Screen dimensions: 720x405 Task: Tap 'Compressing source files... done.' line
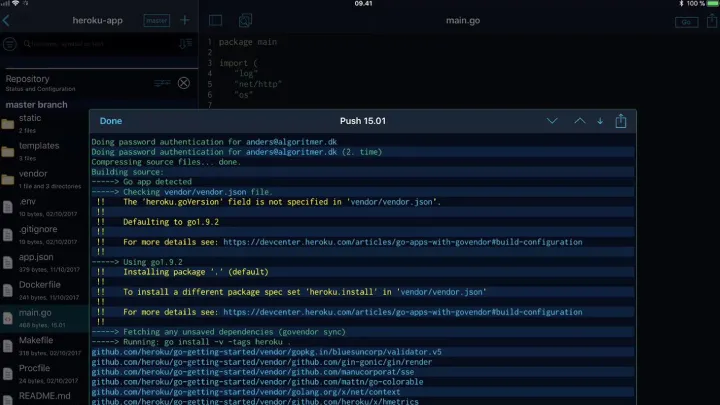coord(166,162)
